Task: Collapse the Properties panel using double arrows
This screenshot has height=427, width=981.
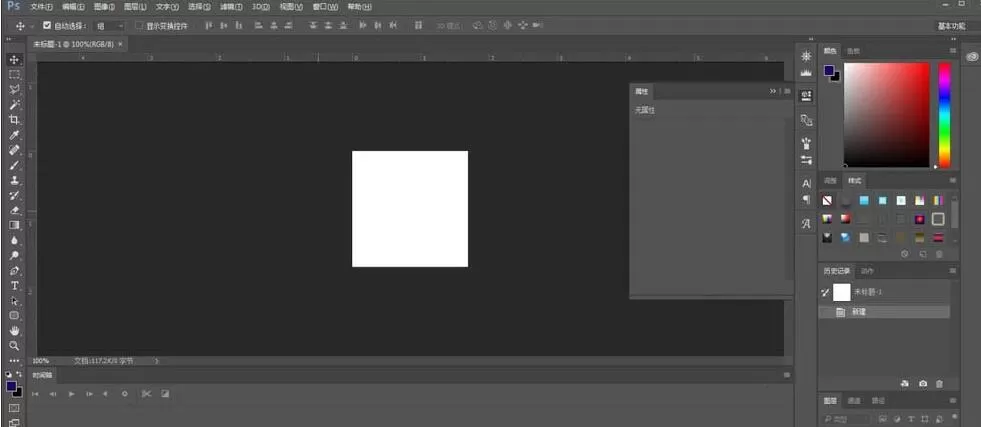Action: point(773,91)
